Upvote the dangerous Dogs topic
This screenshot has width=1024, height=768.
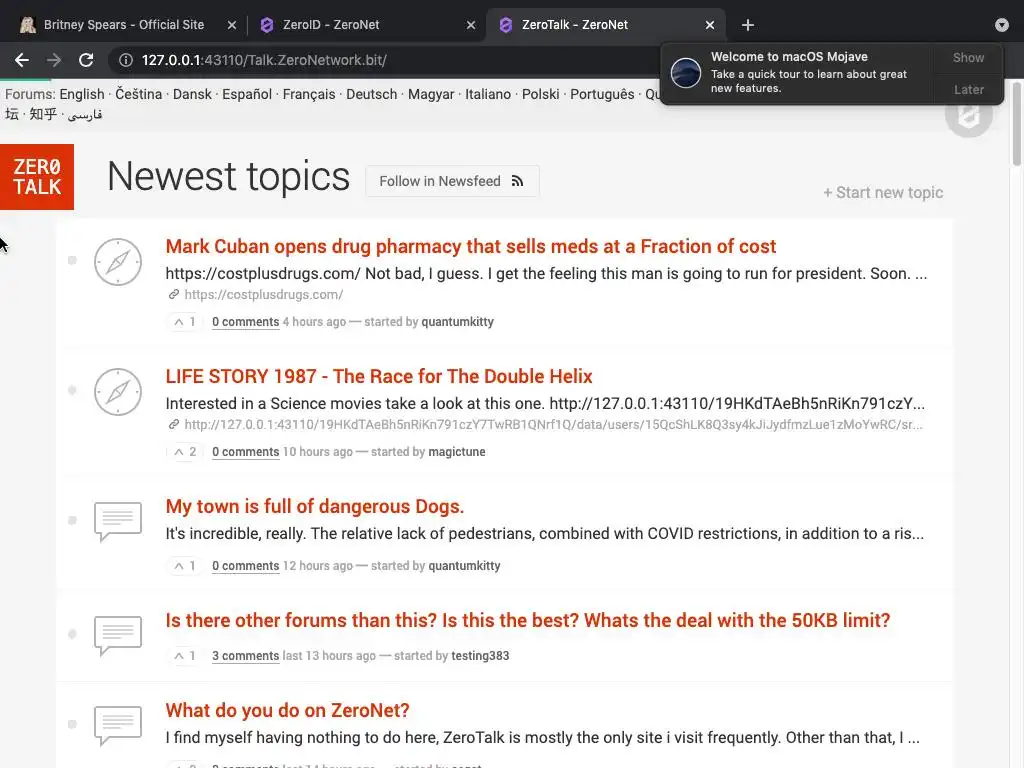(x=183, y=566)
